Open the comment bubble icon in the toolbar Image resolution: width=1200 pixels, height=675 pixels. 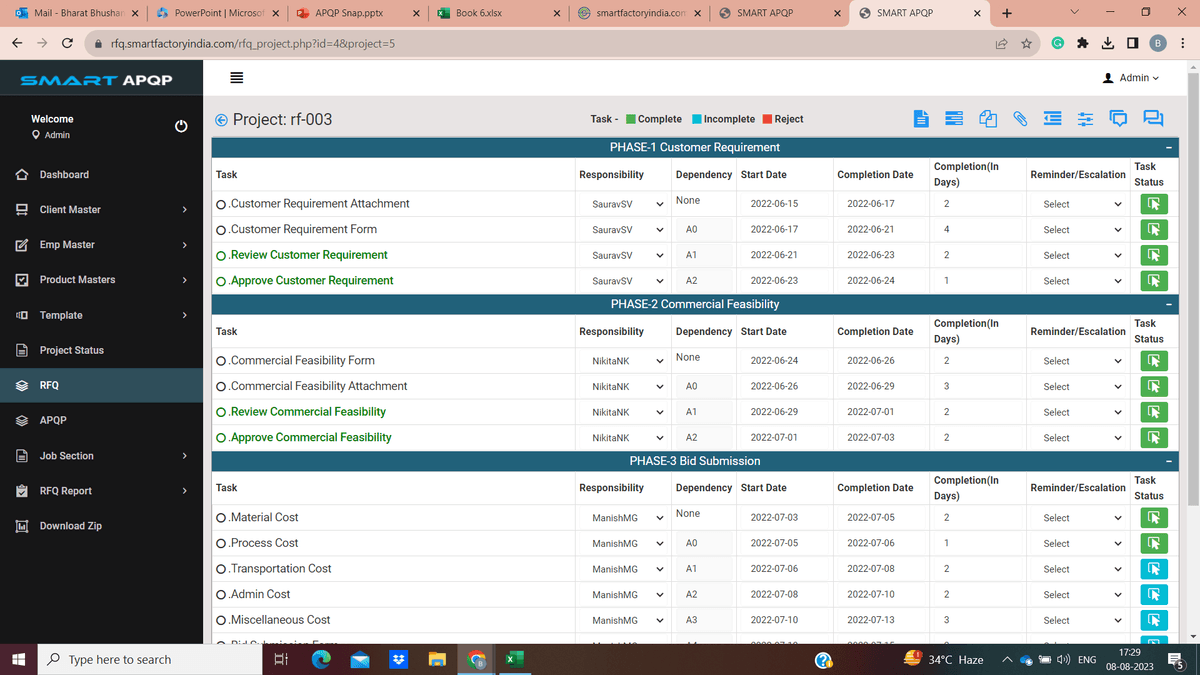(1118, 118)
